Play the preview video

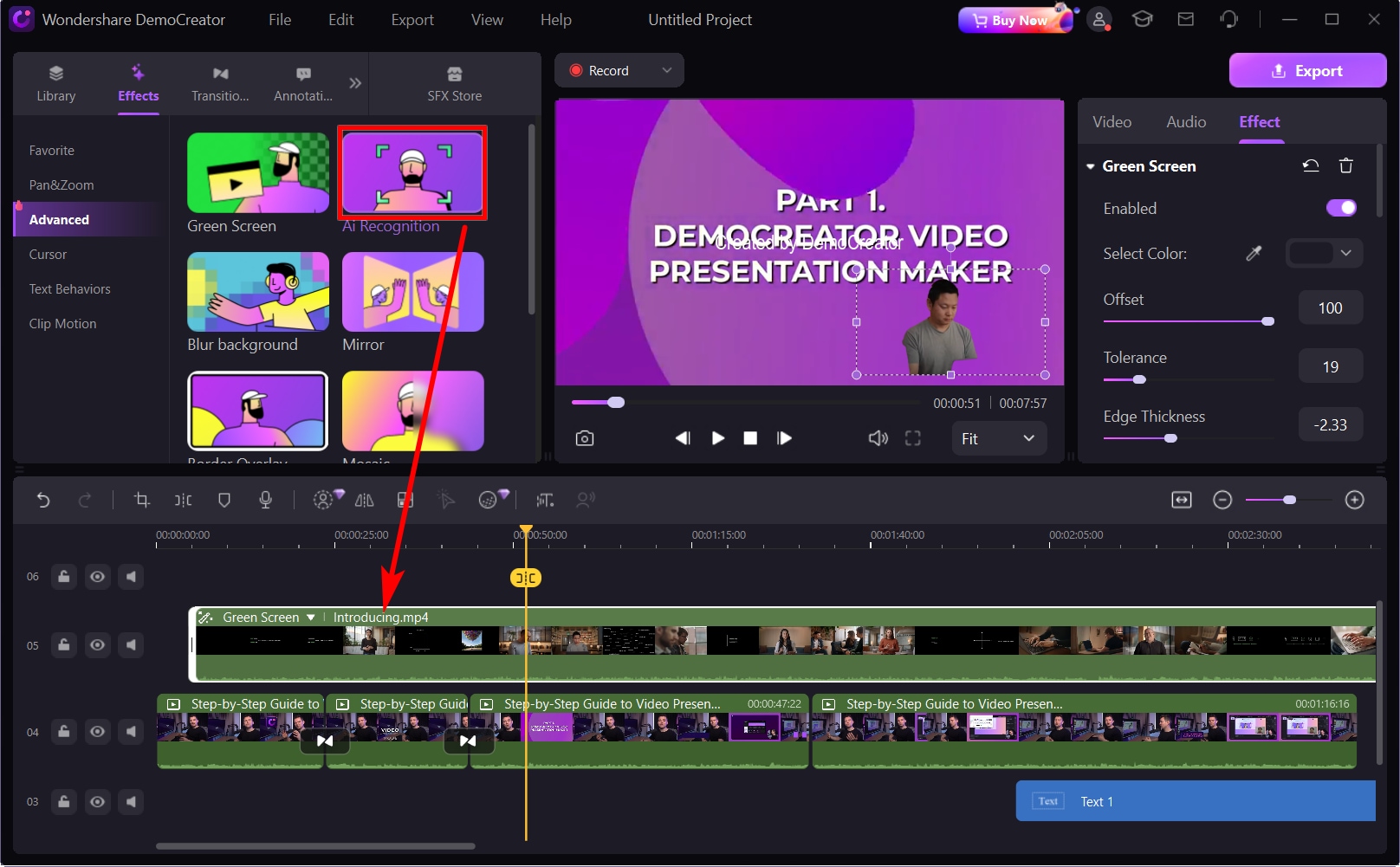(717, 438)
